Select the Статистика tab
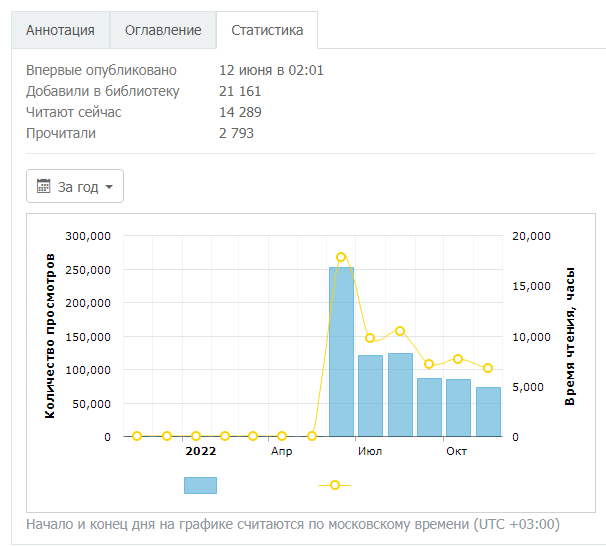 point(267,30)
